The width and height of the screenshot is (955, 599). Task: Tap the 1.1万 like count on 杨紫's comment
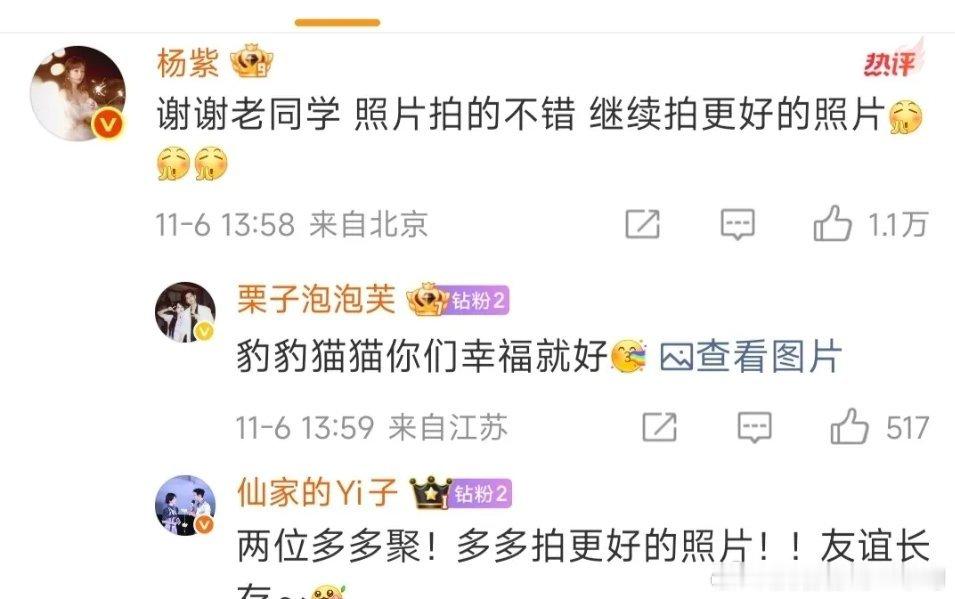pos(898,225)
